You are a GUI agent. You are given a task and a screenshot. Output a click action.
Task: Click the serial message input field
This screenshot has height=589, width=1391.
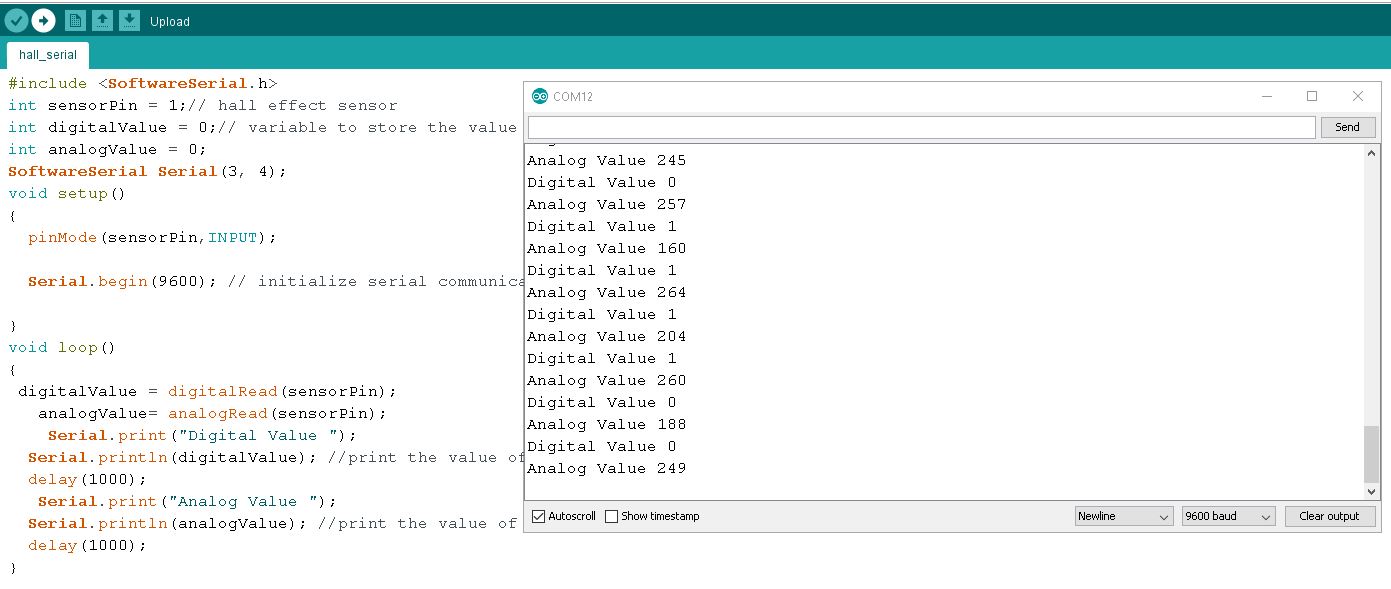(921, 127)
